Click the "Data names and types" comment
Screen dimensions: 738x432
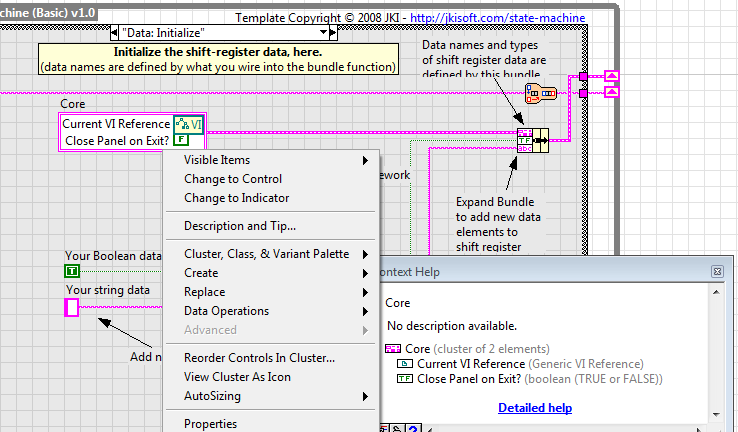[484, 59]
